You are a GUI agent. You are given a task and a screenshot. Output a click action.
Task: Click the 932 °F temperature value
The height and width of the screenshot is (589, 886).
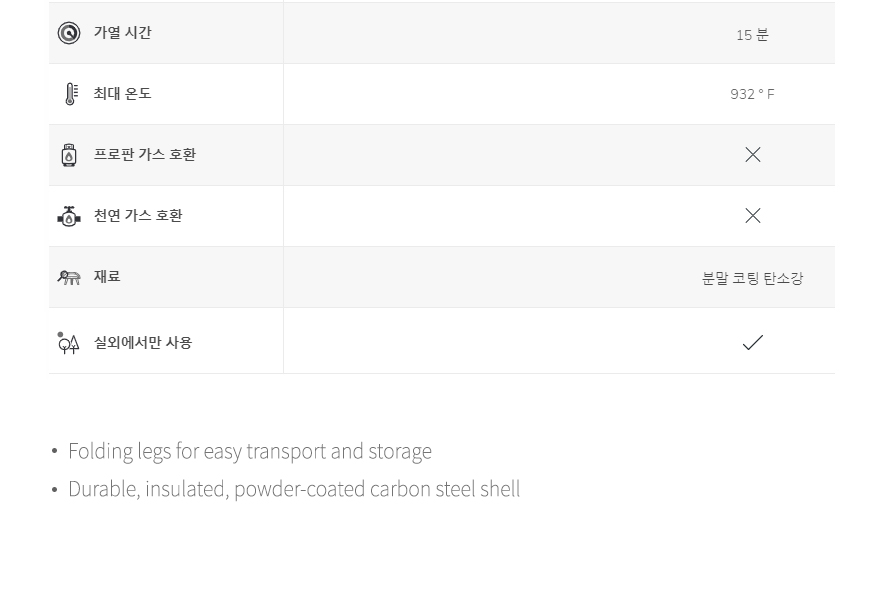[x=752, y=94]
